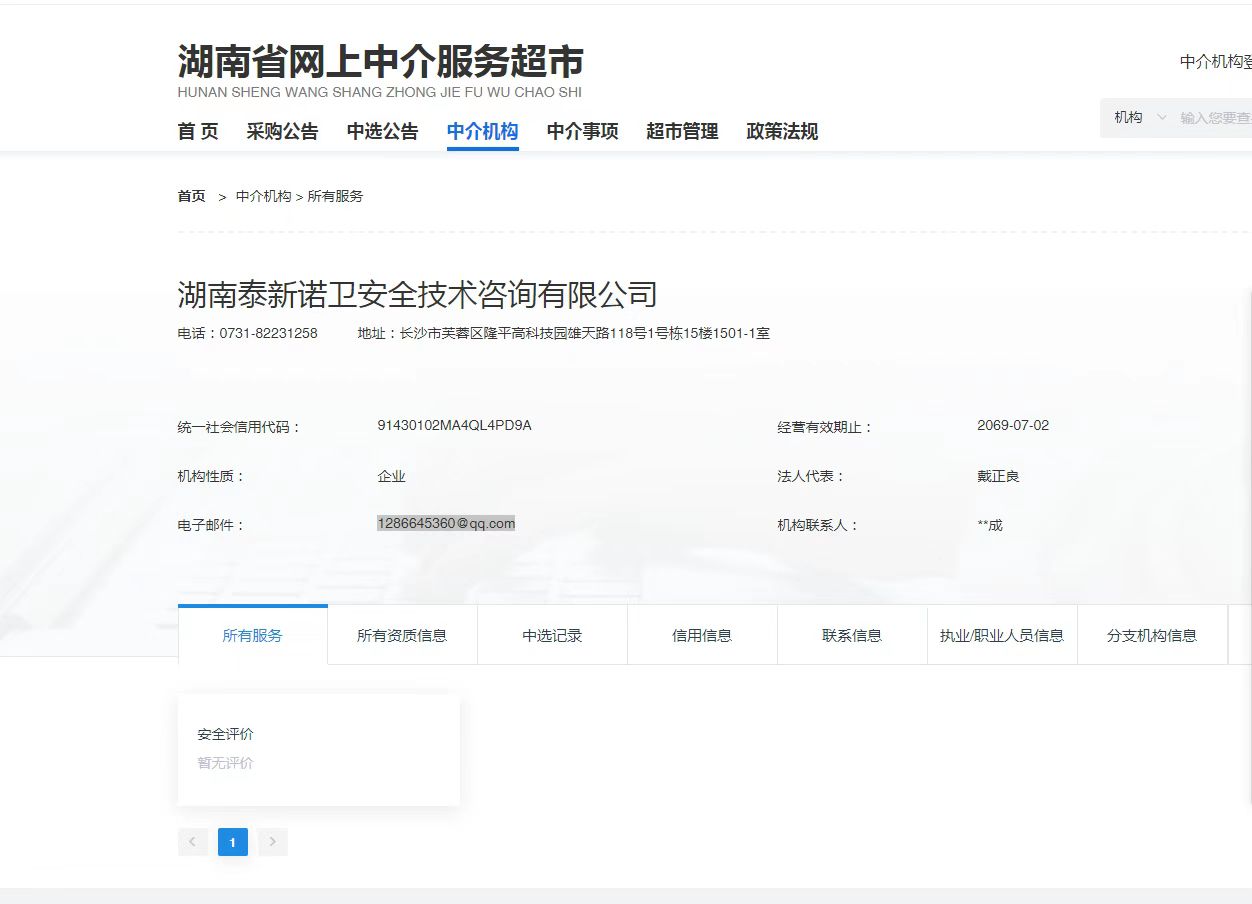
Task: Open 政策法规 navigation item
Action: [x=782, y=132]
